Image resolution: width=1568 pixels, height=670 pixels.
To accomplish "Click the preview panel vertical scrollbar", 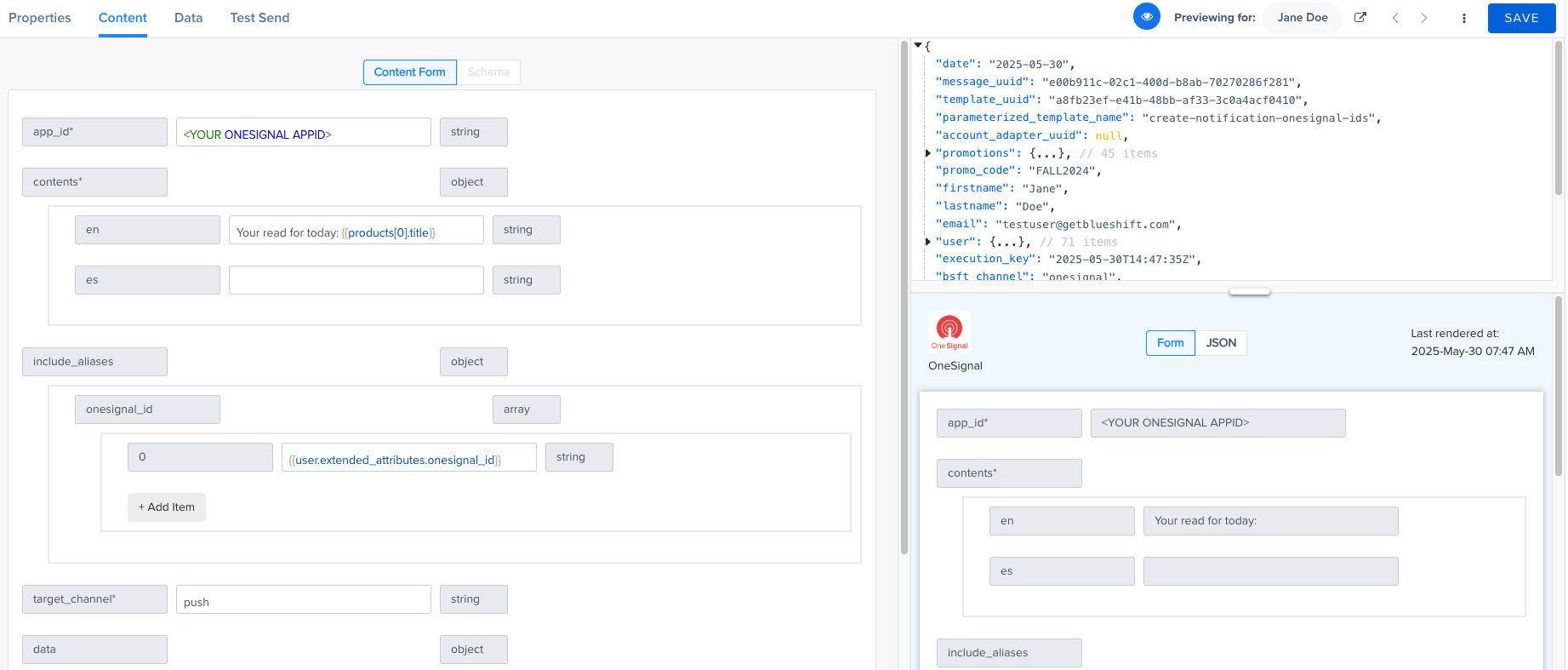I will 1559,386.
